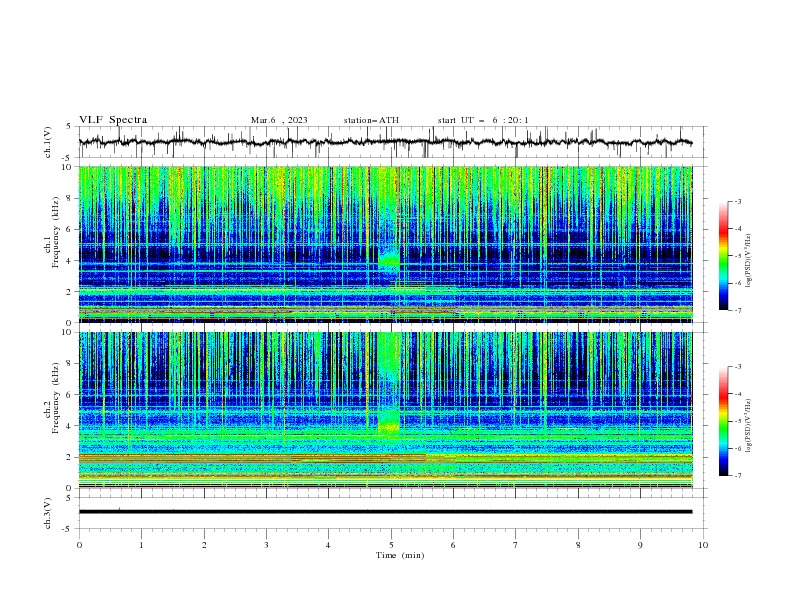Viewport: 792px width, 612px height.
Task: Click the "station=ATH" header label
Action: [371, 120]
